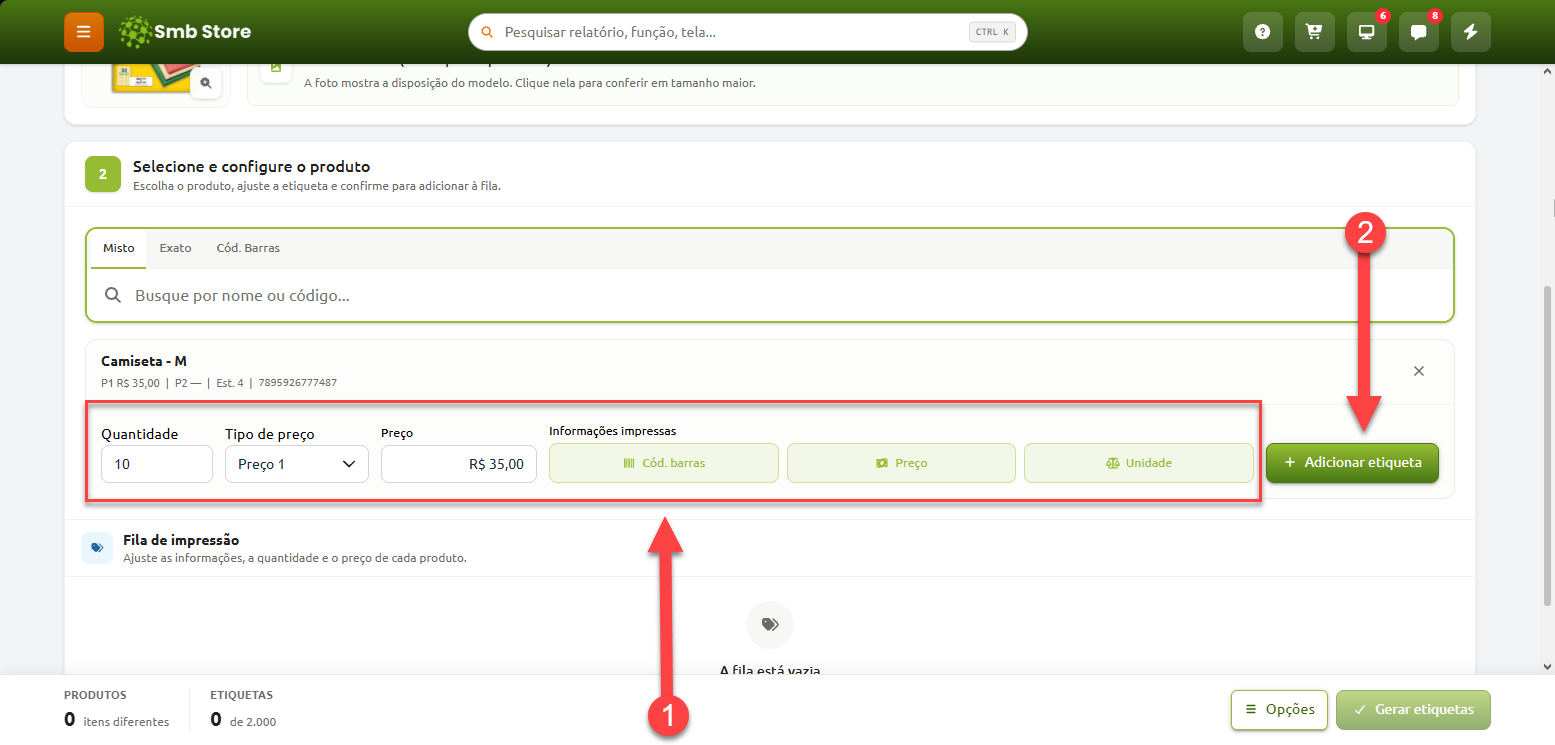Image resolution: width=1555 pixels, height=745 pixels.
Task: Click the magnifier zoom icon on model photo
Action: 206,83
